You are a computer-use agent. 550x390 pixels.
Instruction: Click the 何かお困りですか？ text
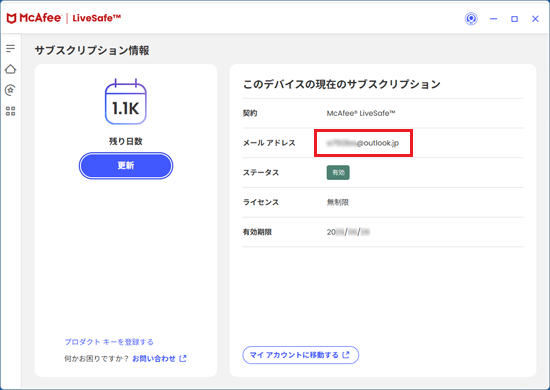tap(97, 358)
